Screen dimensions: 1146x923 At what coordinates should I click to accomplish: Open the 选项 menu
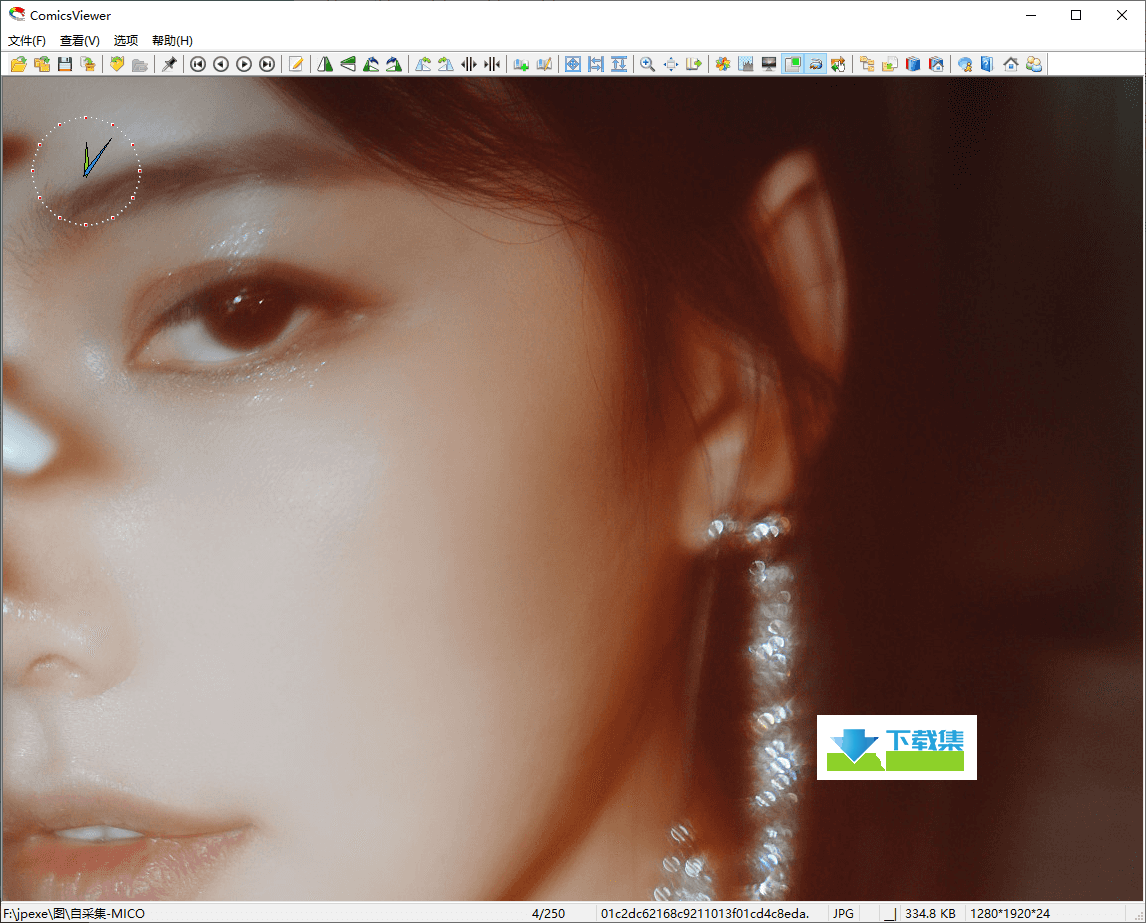tap(126, 41)
